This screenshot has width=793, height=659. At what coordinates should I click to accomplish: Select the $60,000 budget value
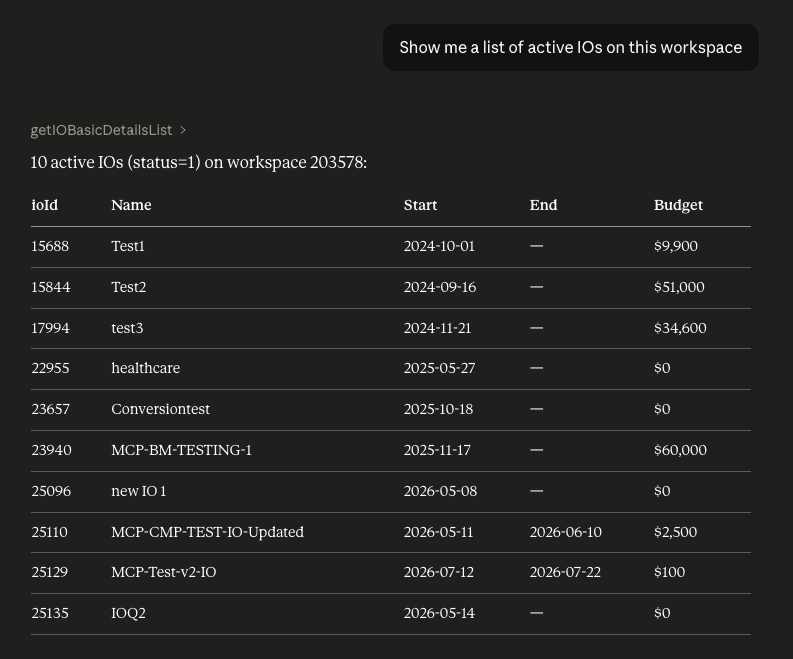click(x=680, y=450)
